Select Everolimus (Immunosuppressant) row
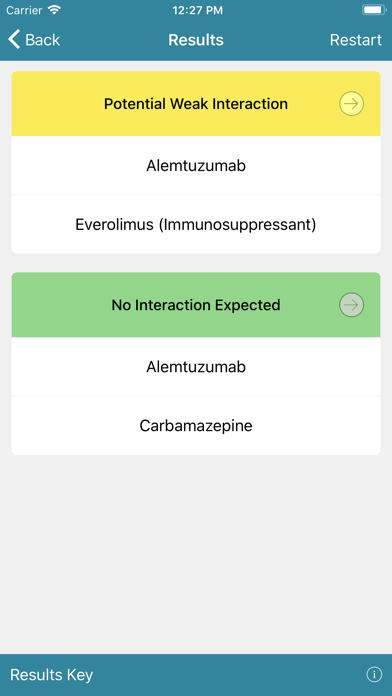392x696 pixels. click(x=196, y=224)
